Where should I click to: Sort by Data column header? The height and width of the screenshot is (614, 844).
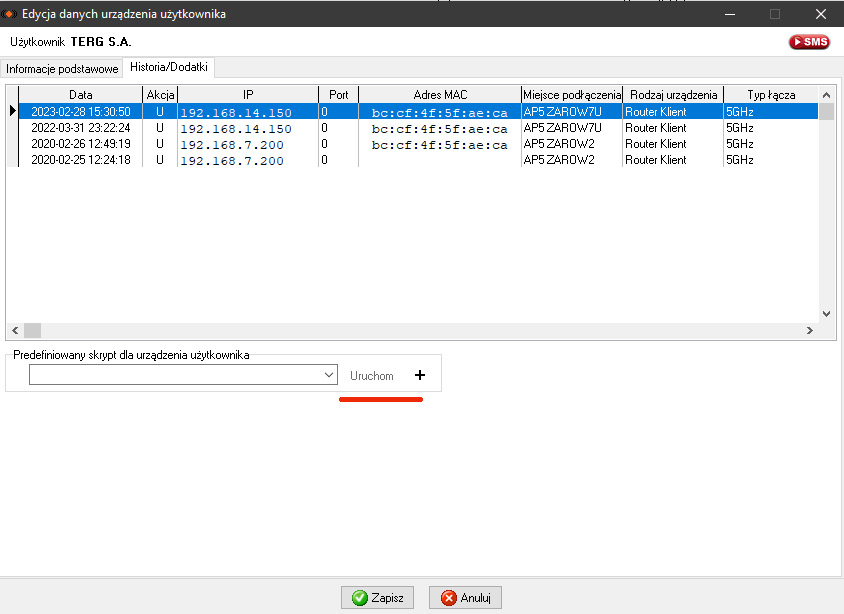[81, 95]
